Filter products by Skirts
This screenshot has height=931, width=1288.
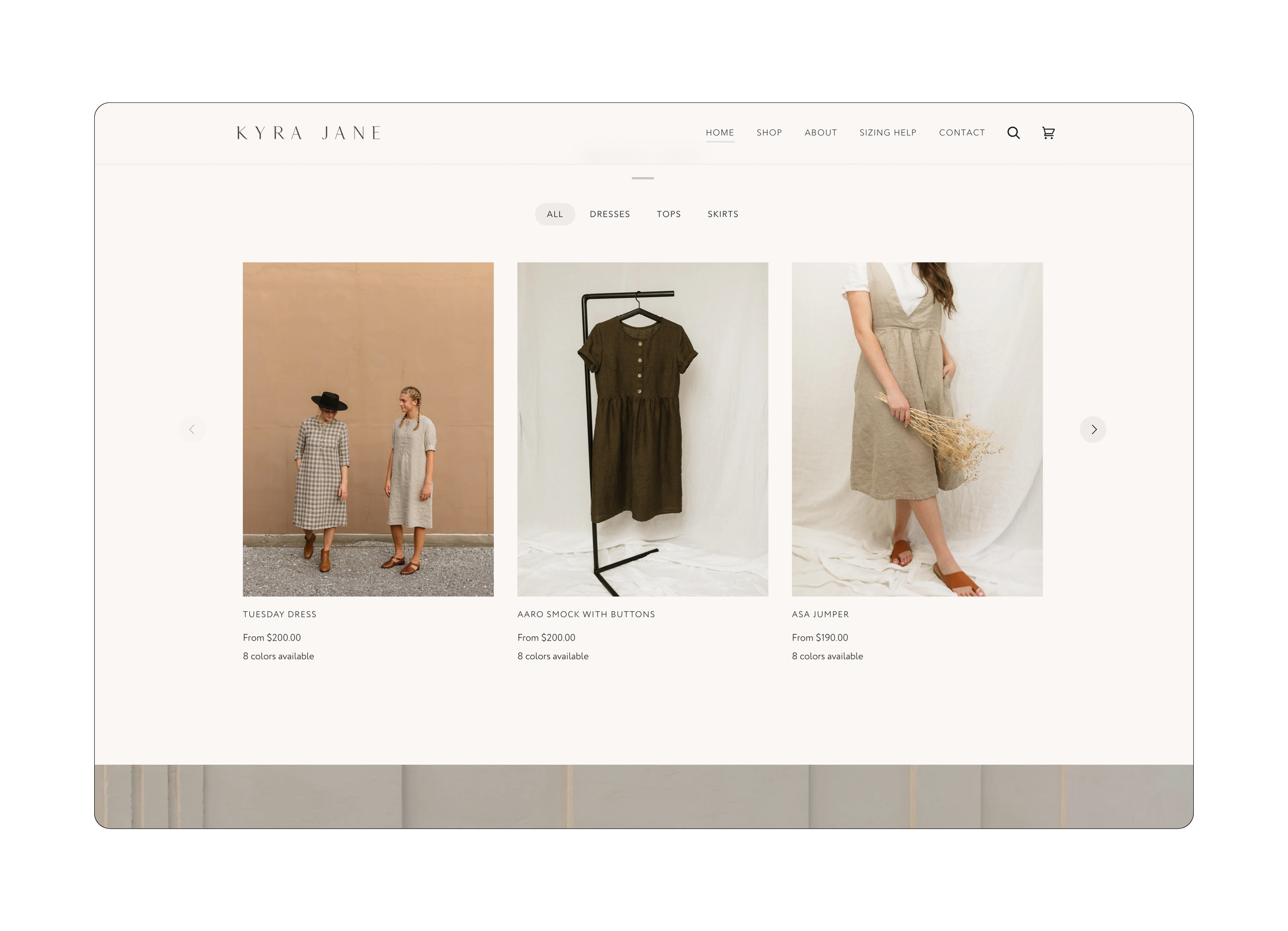tap(722, 214)
